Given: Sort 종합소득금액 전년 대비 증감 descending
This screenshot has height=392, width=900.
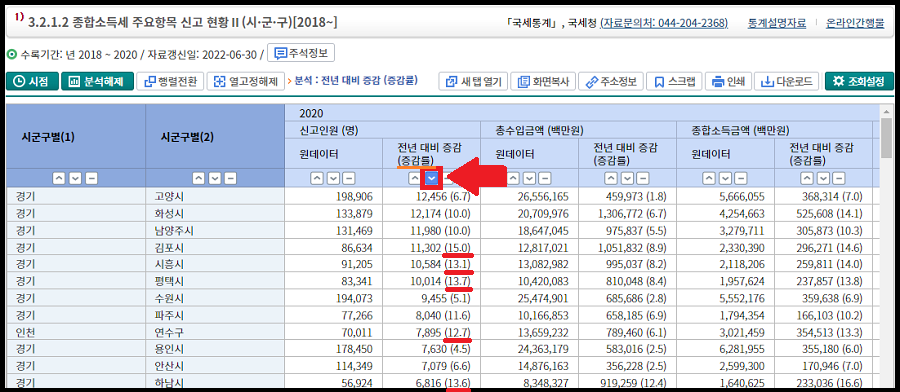Looking at the screenshot, I should tap(823, 178).
